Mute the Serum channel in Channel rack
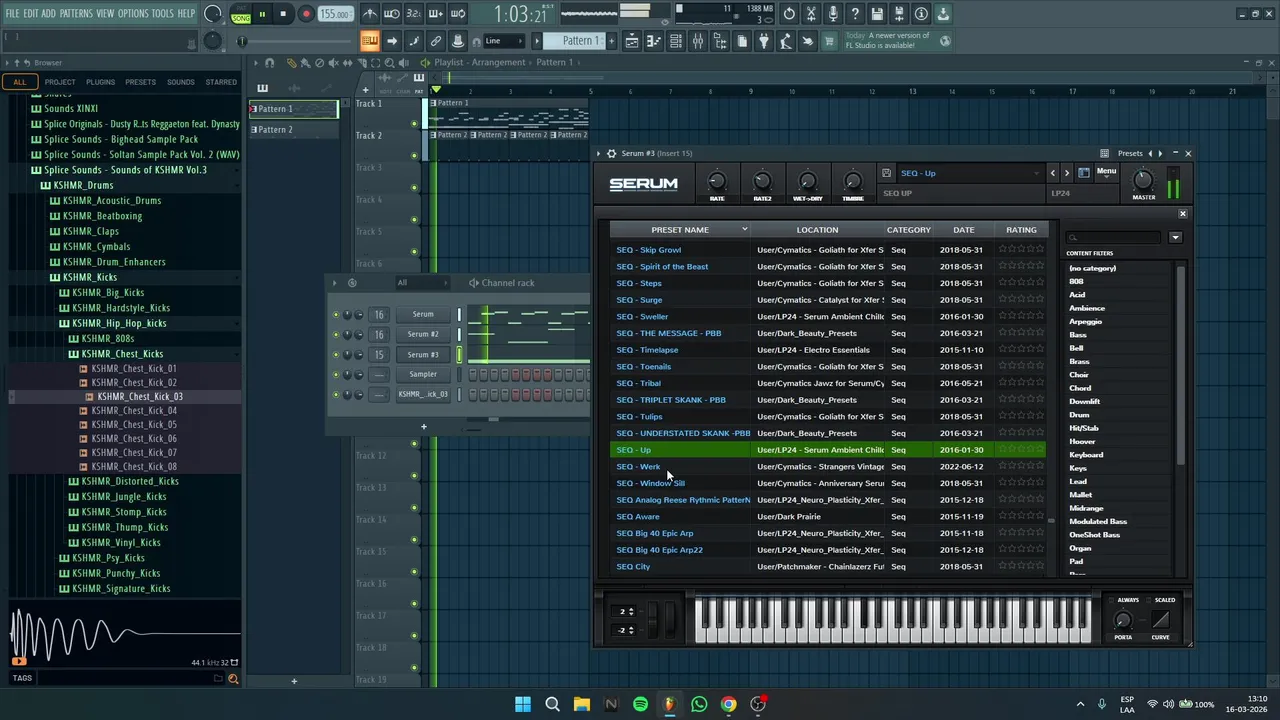The width and height of the screenshot is (1280, 720). [336, 315]
